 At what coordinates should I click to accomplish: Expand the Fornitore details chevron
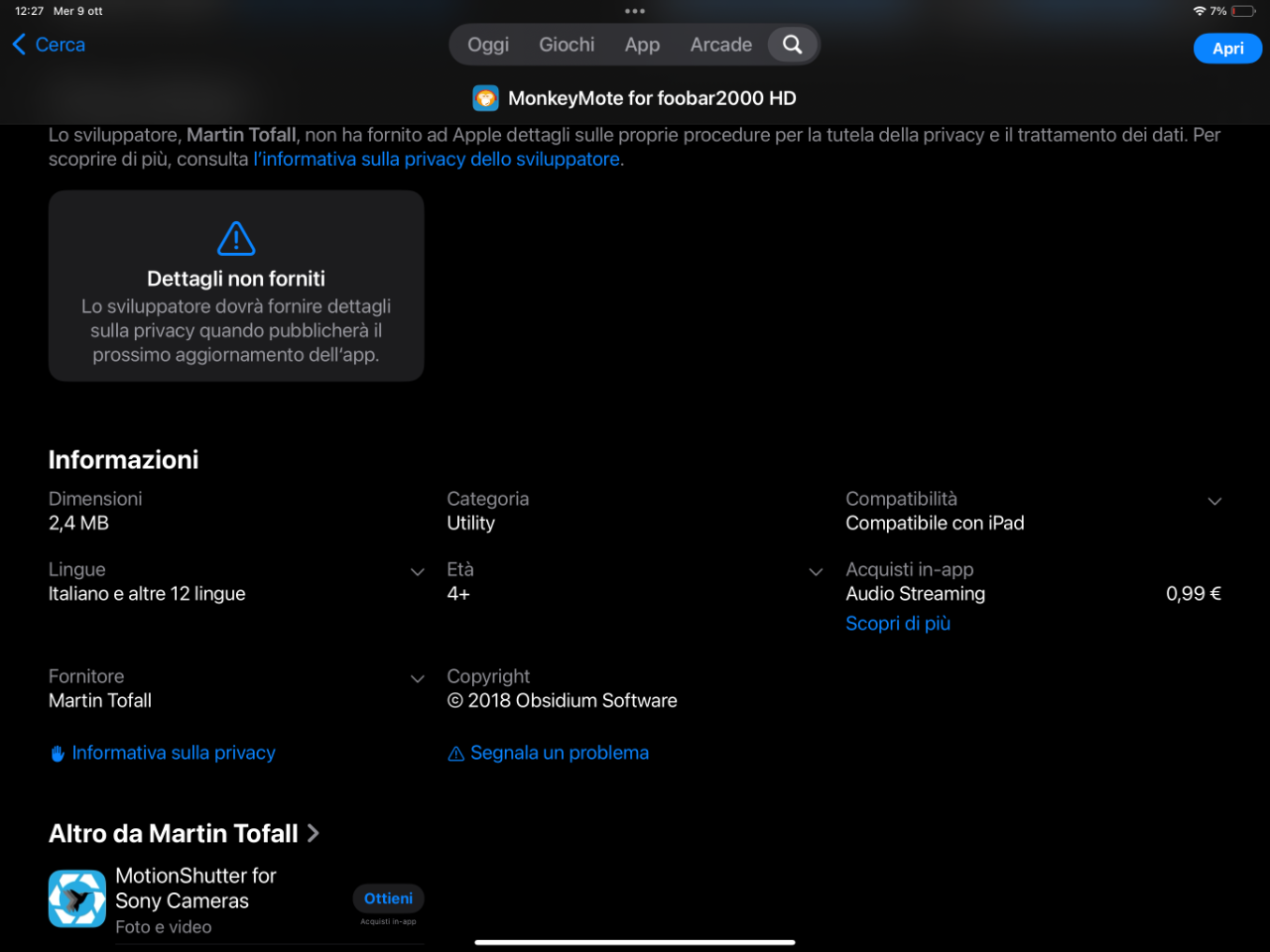(418, 679)
